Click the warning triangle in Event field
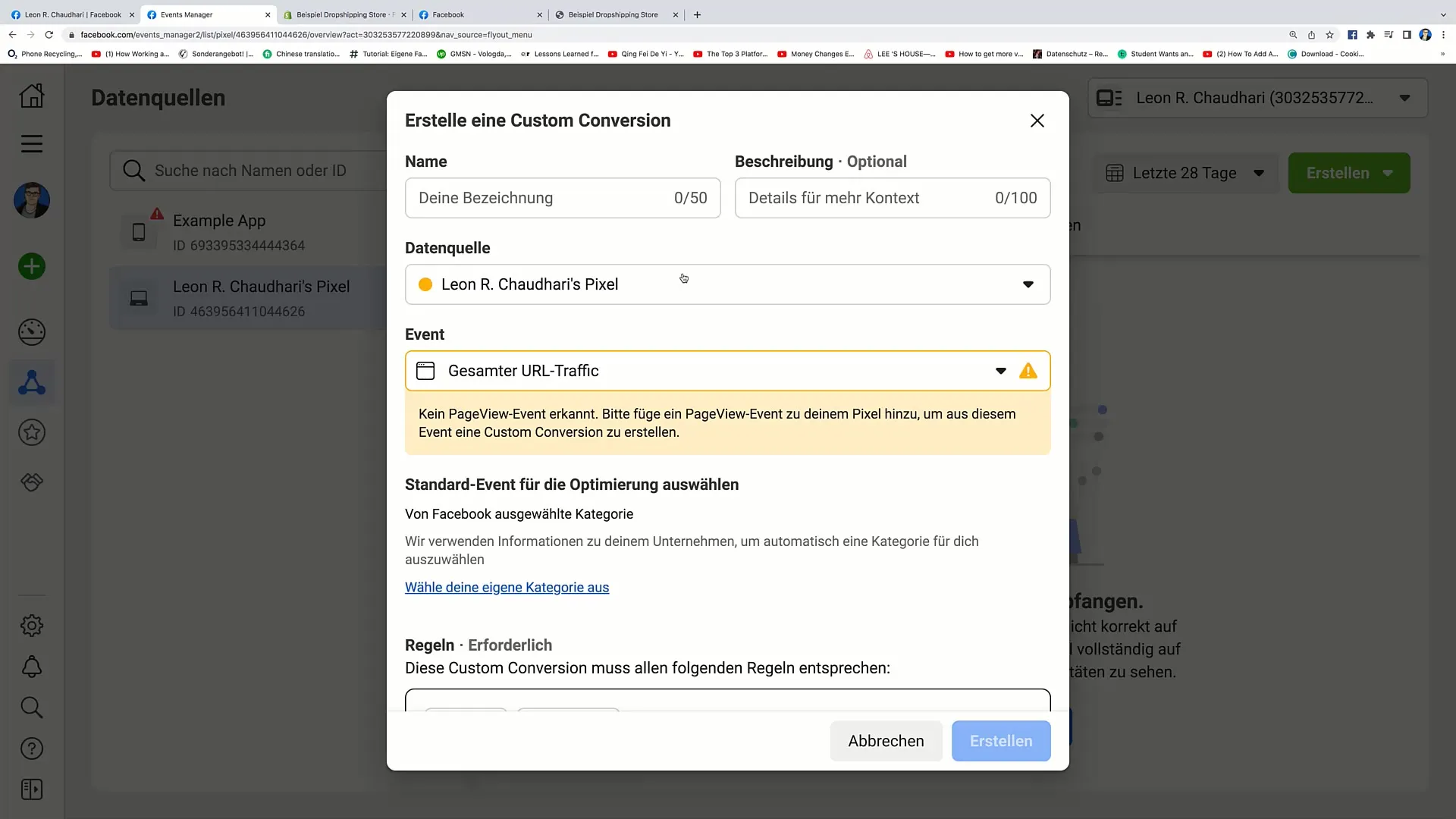This screenshot has height=819, width=1456. coord(1028,371)
